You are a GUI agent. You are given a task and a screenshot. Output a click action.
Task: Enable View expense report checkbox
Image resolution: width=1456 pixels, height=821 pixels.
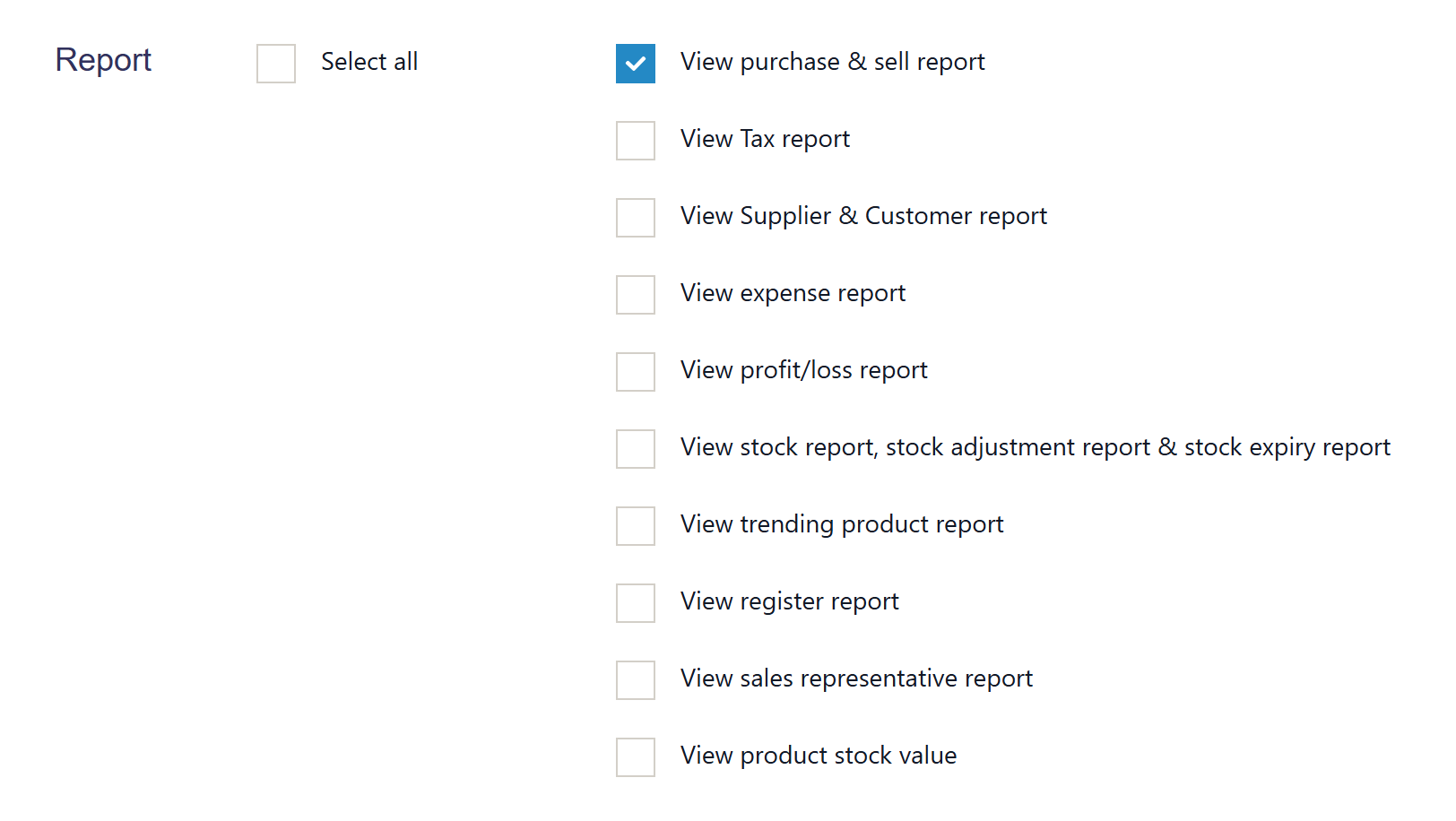[636, 295]
